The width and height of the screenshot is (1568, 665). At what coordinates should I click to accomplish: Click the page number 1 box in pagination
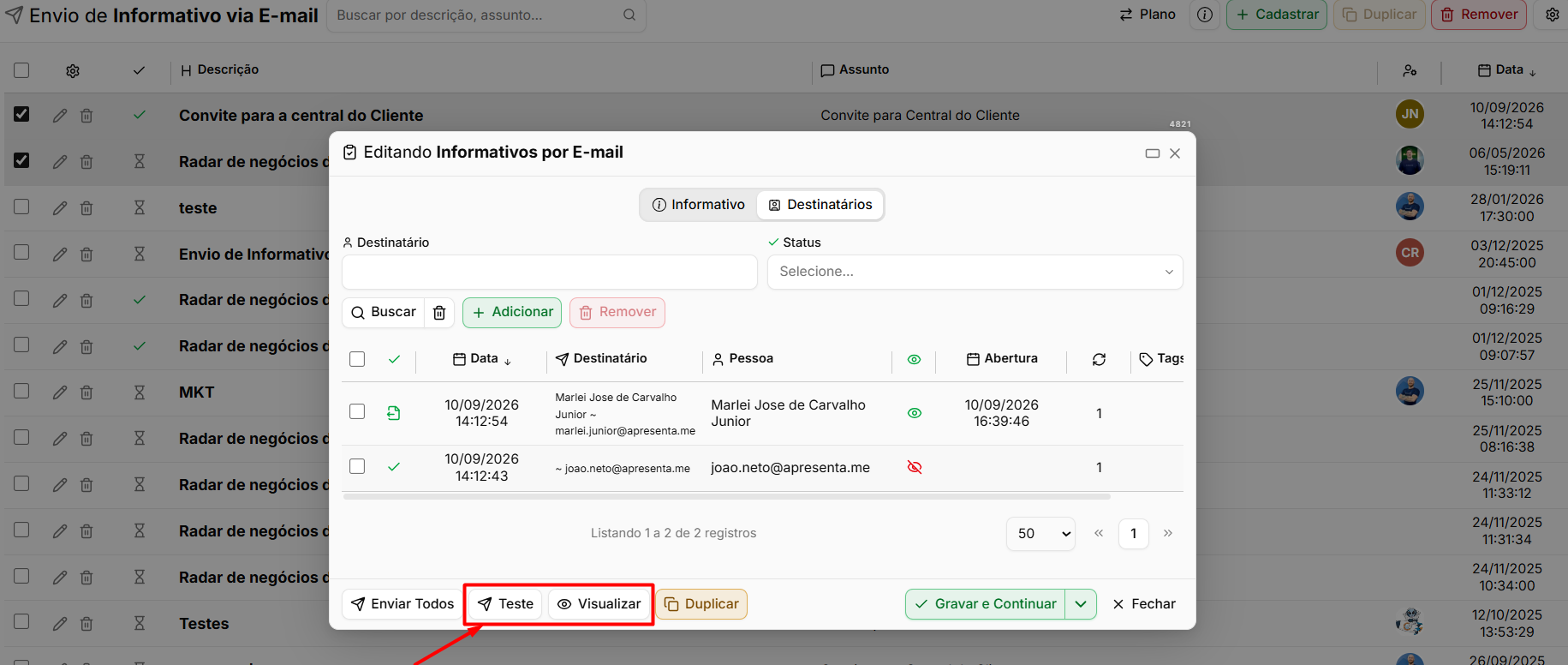click(1133, 534)
